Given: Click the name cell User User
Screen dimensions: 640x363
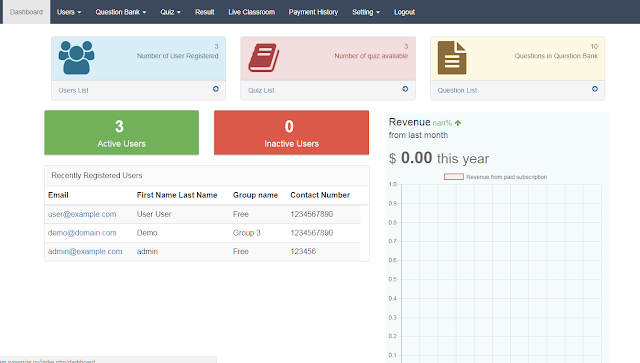Looking at the screenshot, I should pyautogui.click(x=154, y=214).
